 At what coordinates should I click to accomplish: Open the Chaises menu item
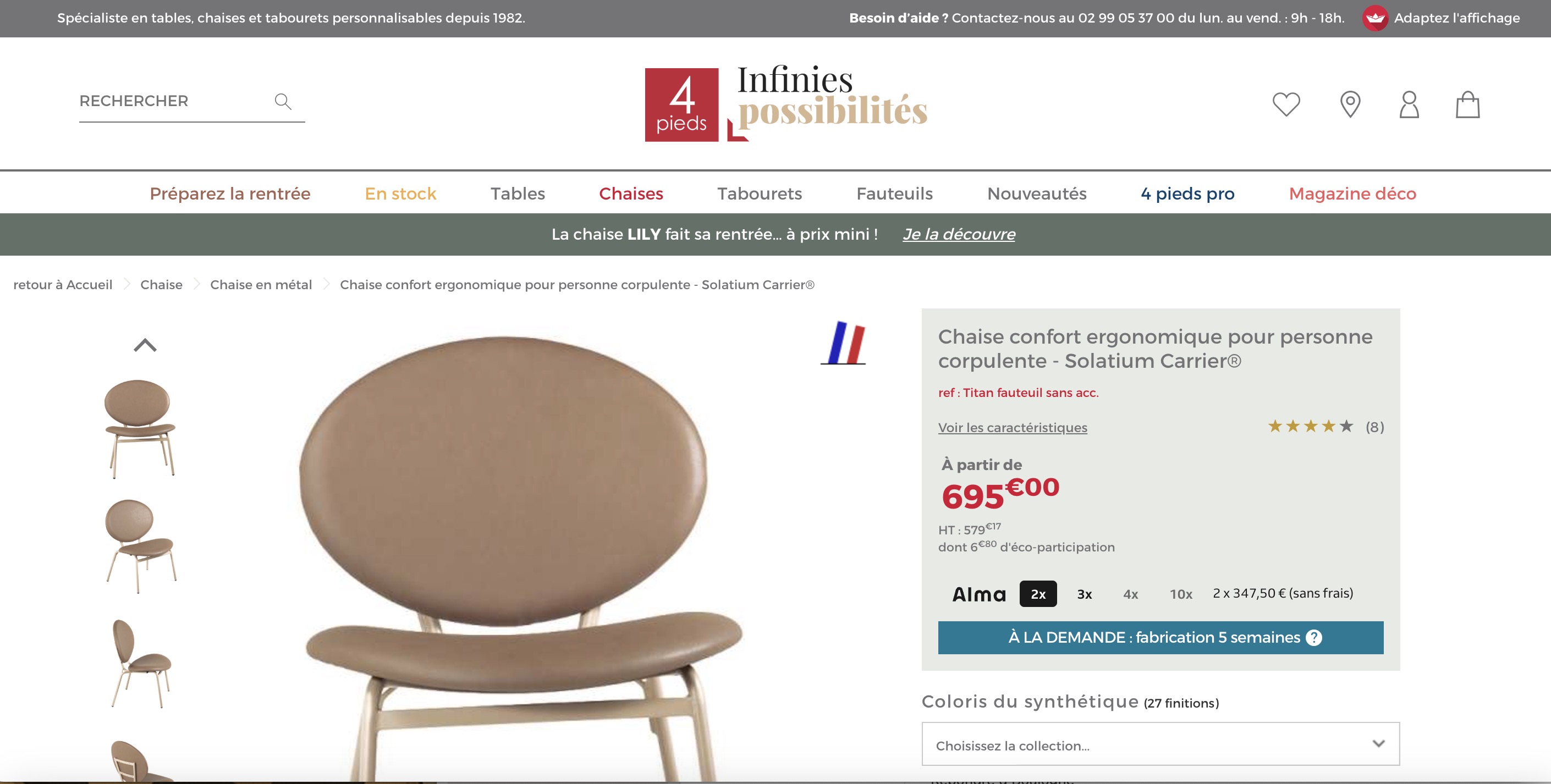pyautogui.click(x=630, y=194)
